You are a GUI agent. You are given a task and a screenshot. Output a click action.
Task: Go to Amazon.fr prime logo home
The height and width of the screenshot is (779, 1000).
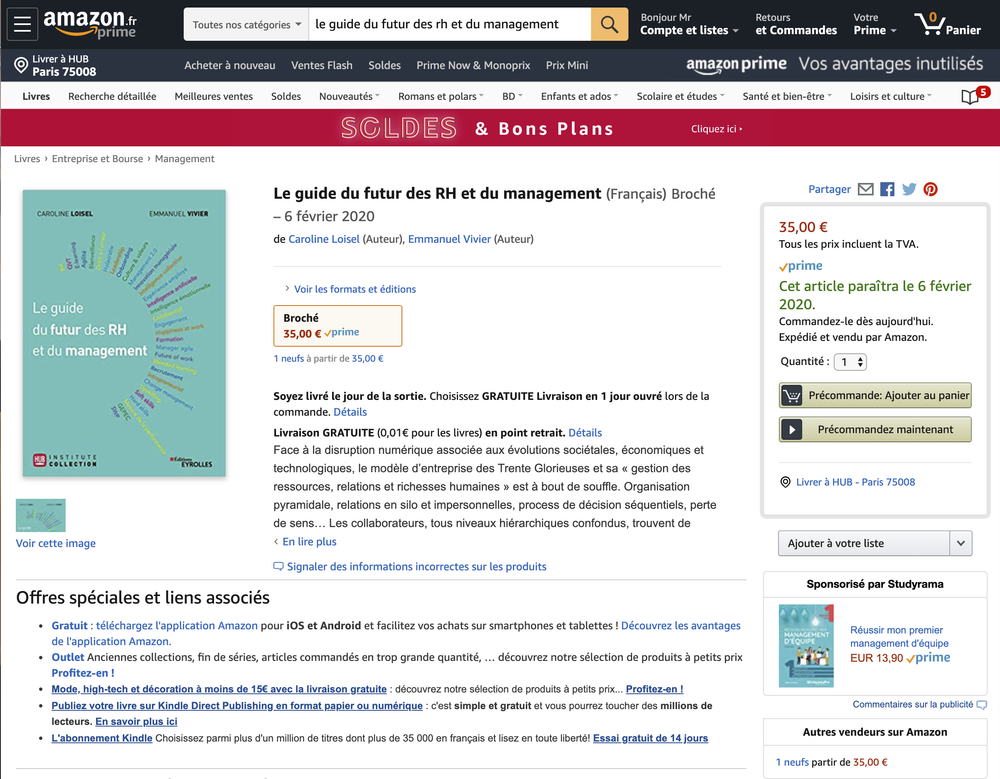[x=91, y=24]
